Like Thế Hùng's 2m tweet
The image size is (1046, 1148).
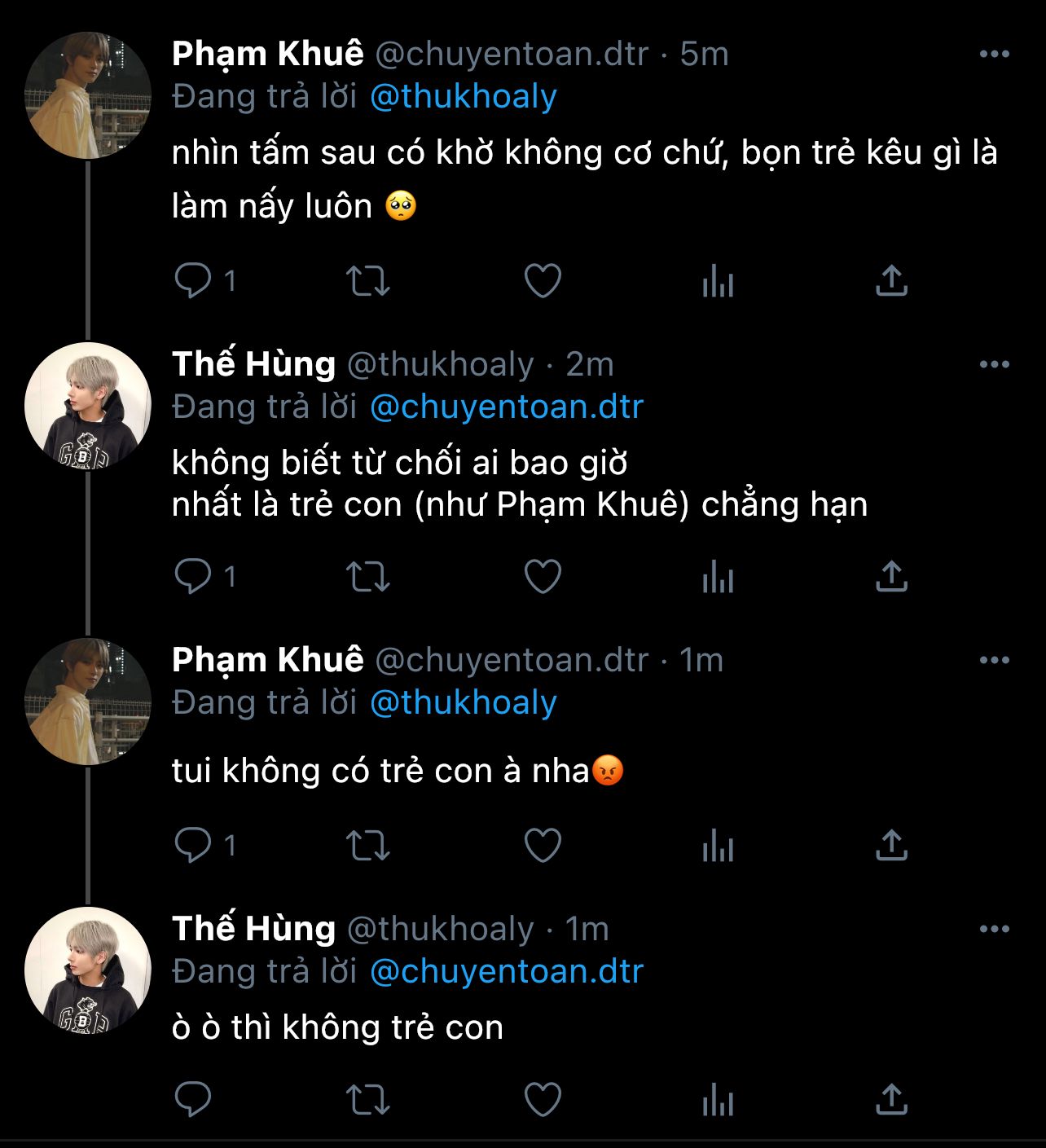(x=543, y=577)
